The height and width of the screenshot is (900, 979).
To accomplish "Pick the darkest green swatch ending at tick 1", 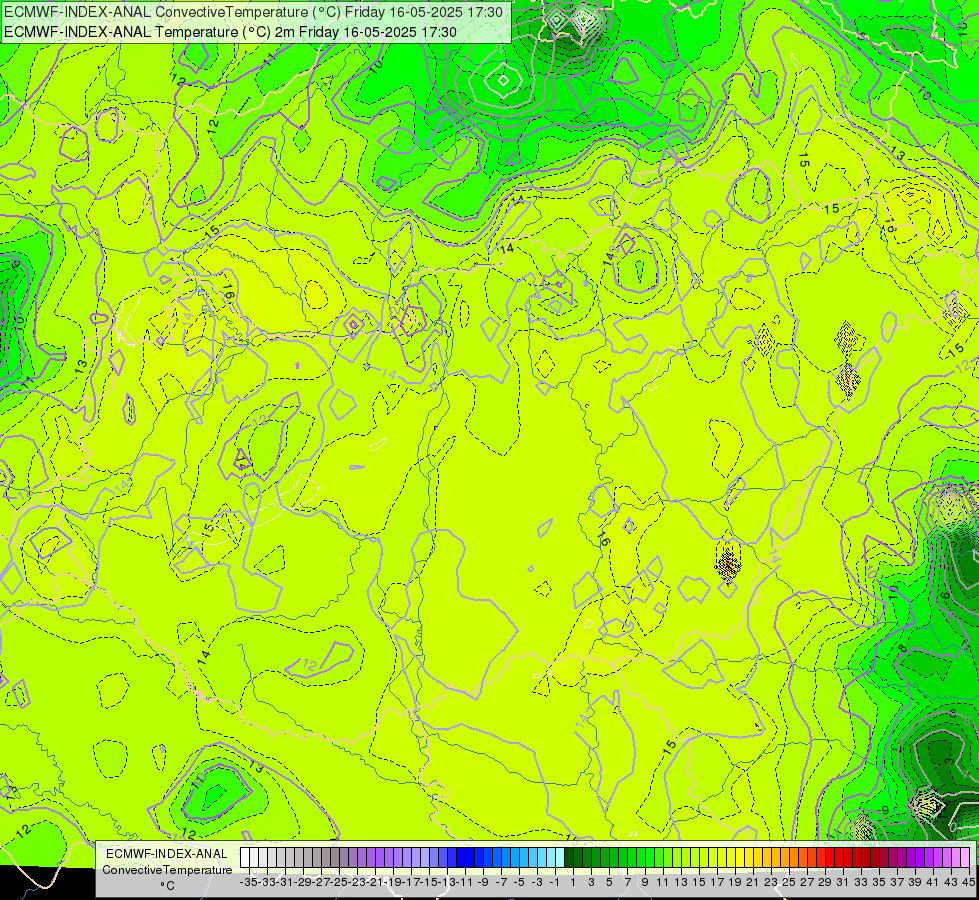I will tap(569, 857).
